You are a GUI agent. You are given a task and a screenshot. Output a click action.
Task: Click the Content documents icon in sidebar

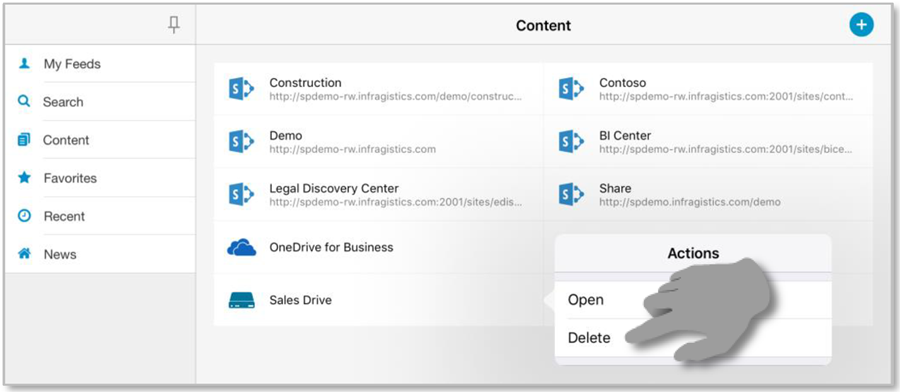point(24,139)
